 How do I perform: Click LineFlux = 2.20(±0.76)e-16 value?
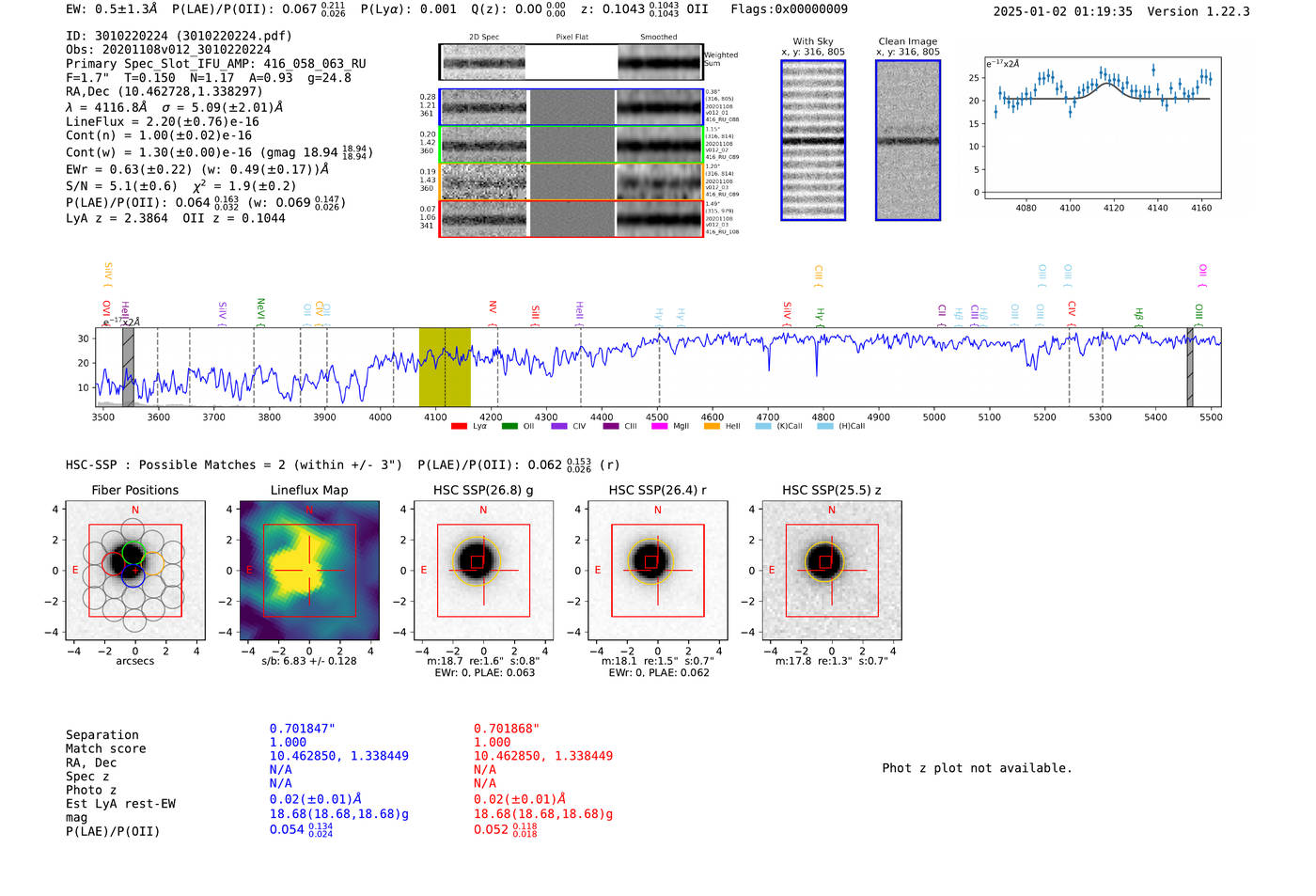click(x=162, y=121)
